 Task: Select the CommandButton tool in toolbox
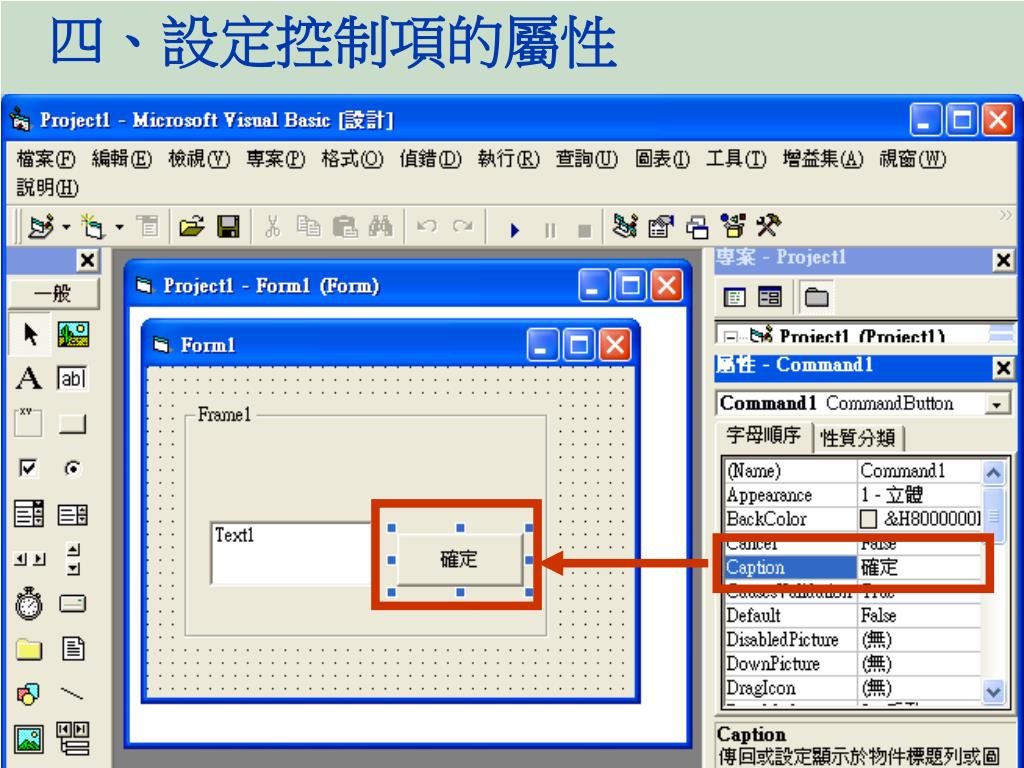[72, 424]
